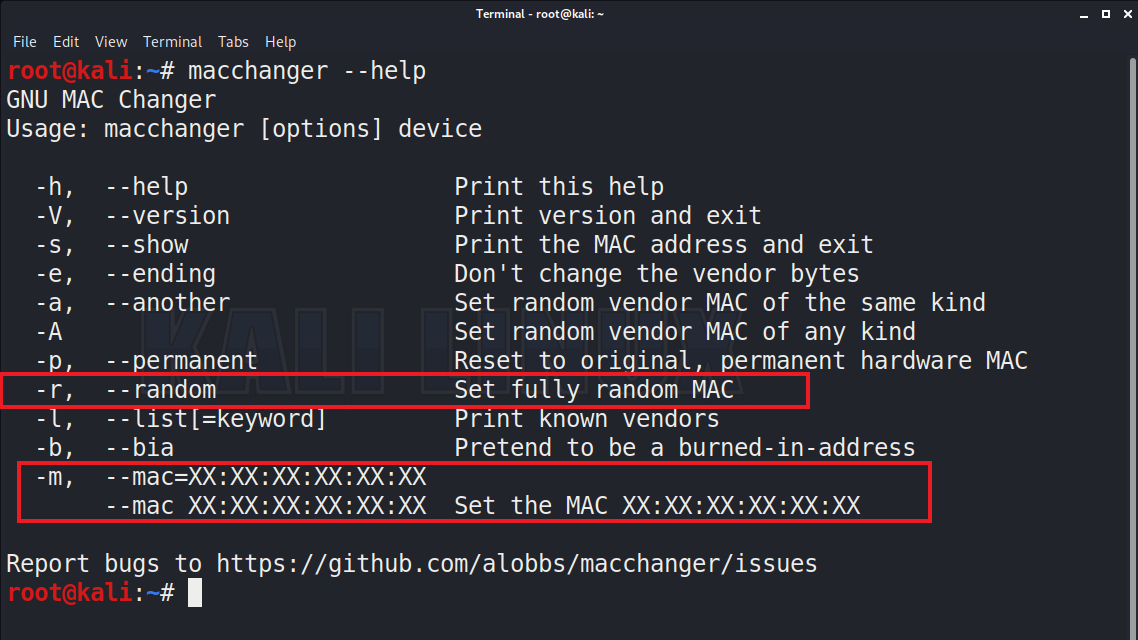Click the github macchanger issues URL
The image size is (1138, 640).
coord(517,564)
